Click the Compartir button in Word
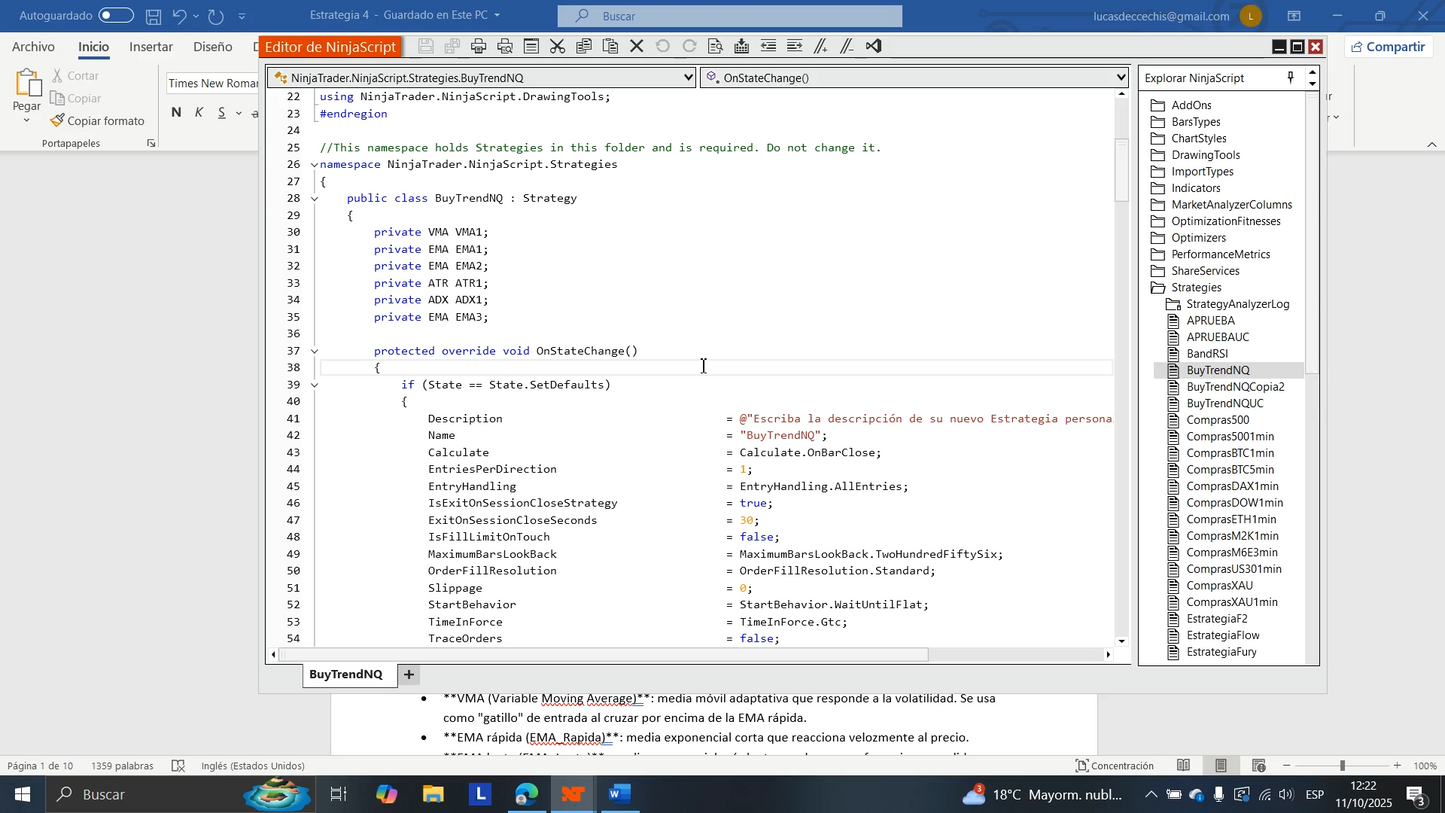The image size is (1445, 813). pos(1386,47)
